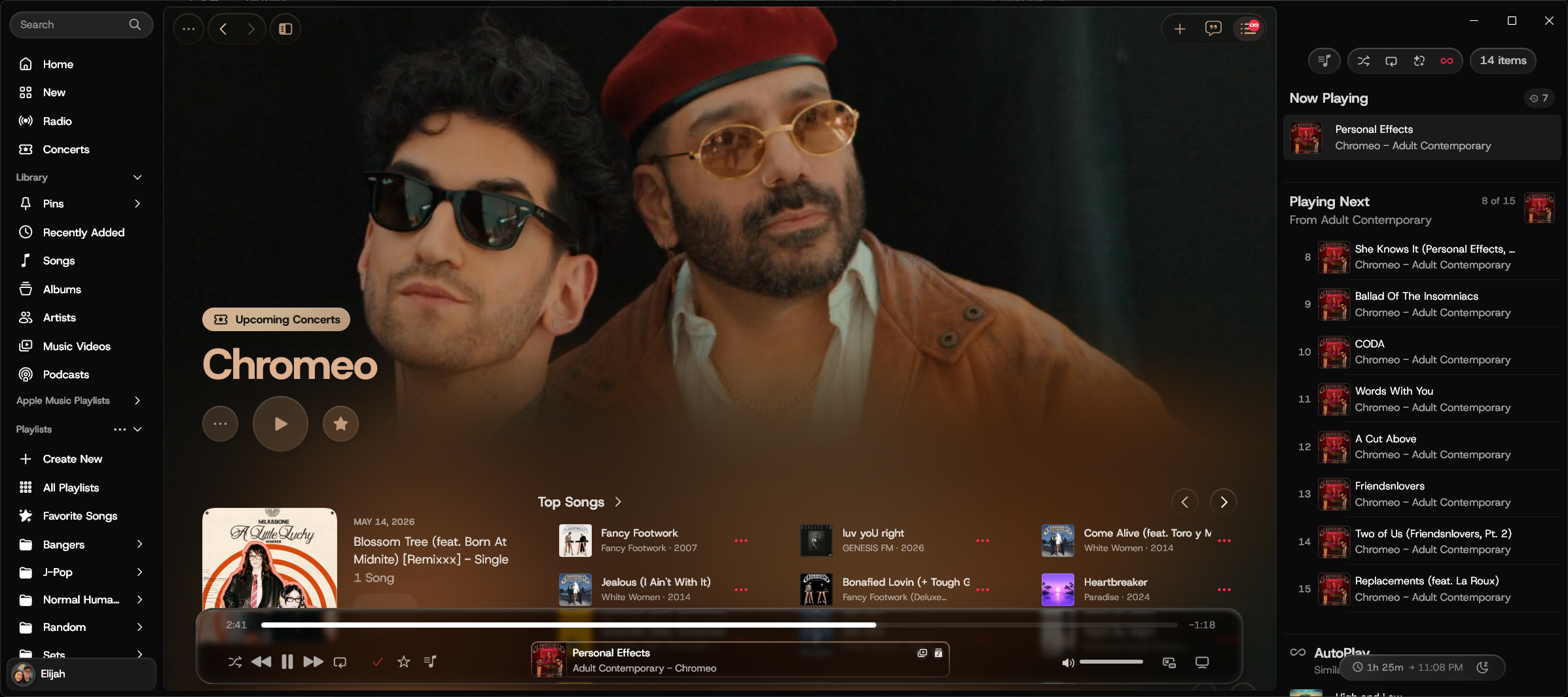Click the Albums icon in sidebar
The height and width of the screenshot is (697, 1568).
tap(26, 289)
